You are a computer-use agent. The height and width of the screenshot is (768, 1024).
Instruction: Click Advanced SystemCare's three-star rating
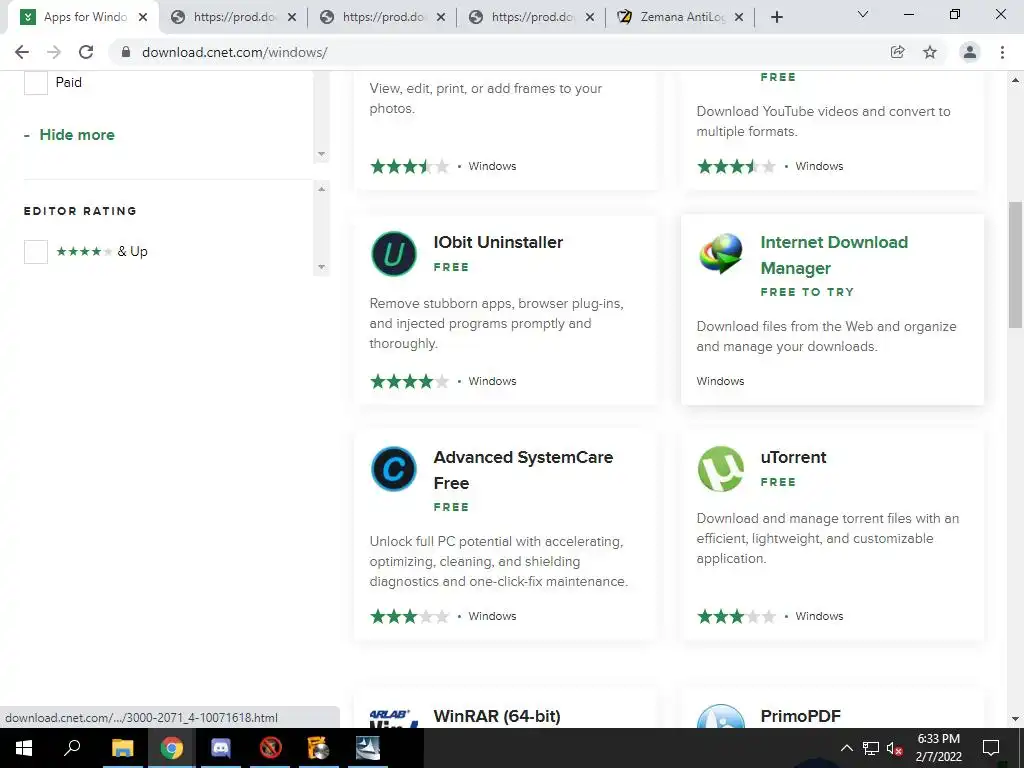click(x=409, y=616)
